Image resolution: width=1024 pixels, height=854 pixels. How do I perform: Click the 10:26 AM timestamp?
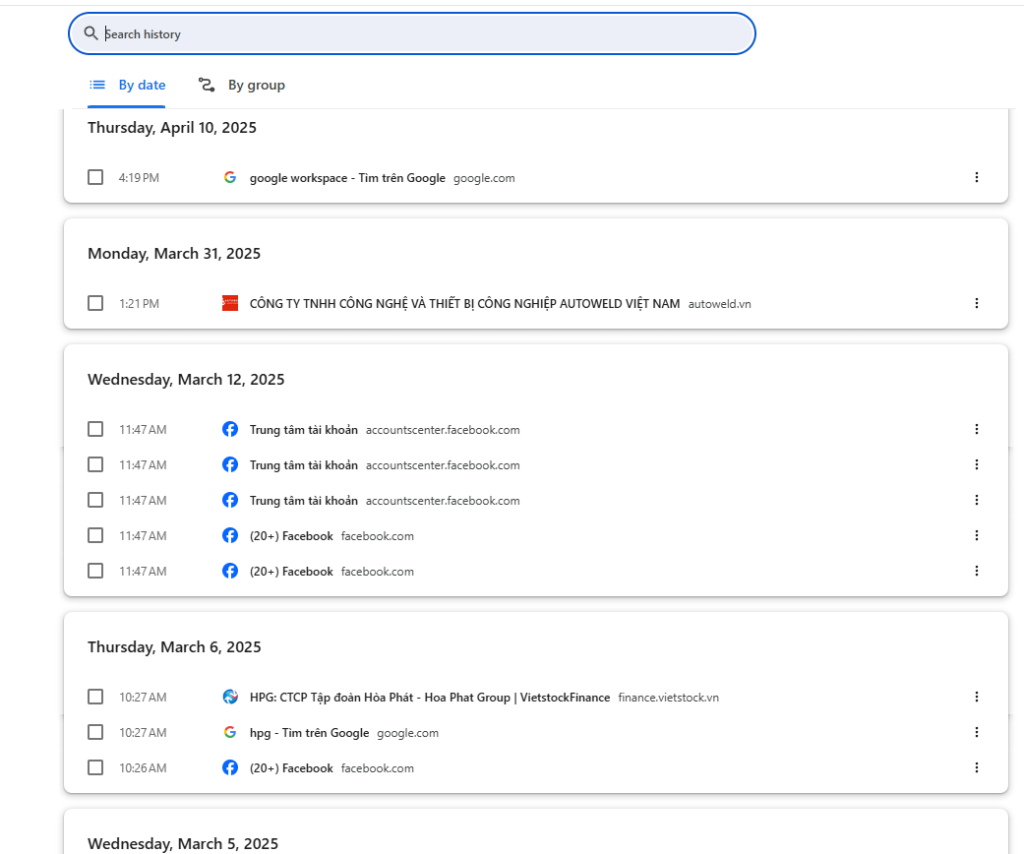(142, 768)
